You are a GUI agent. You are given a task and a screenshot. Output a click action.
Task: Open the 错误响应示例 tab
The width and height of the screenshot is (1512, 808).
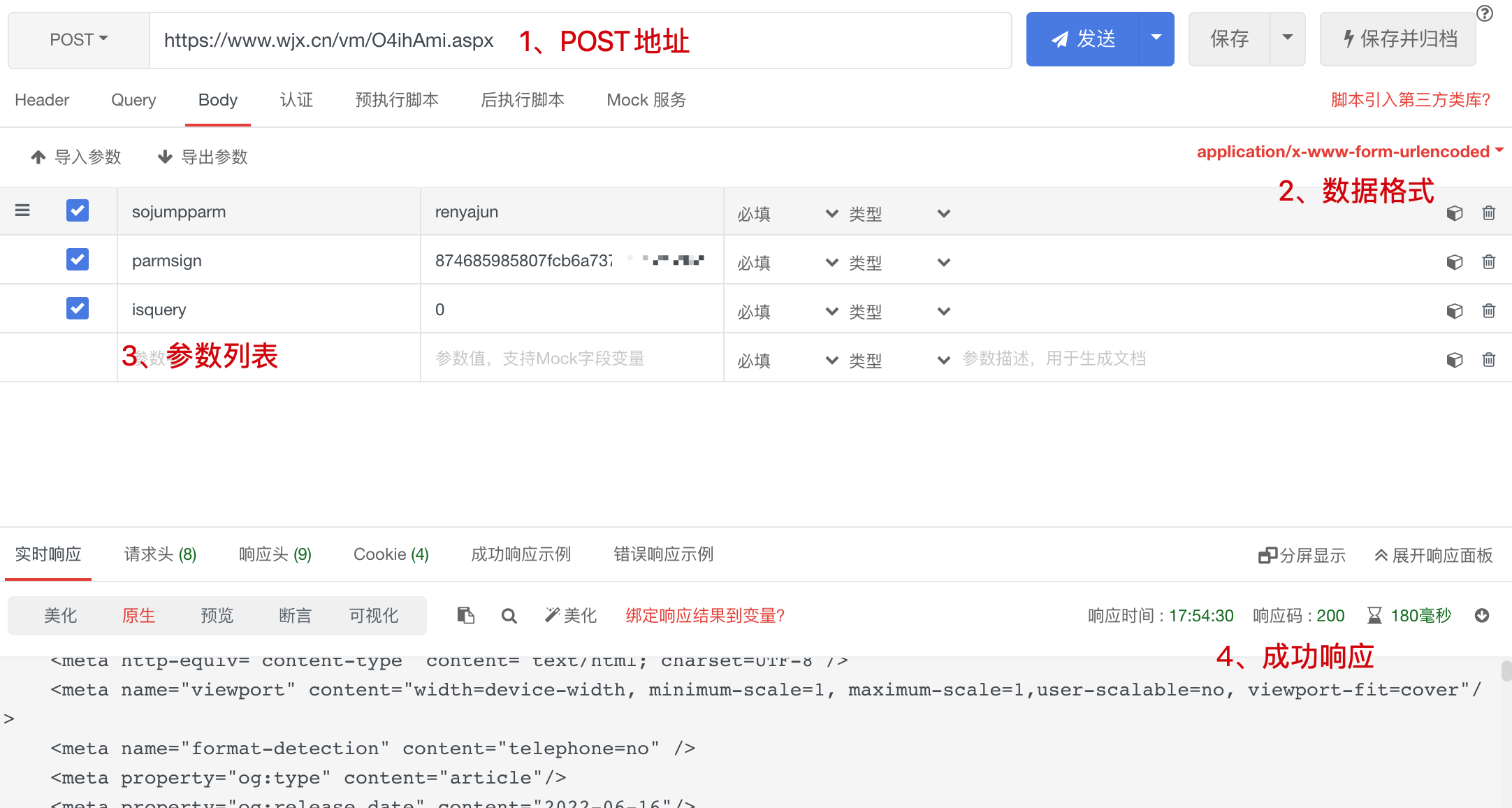664,554
